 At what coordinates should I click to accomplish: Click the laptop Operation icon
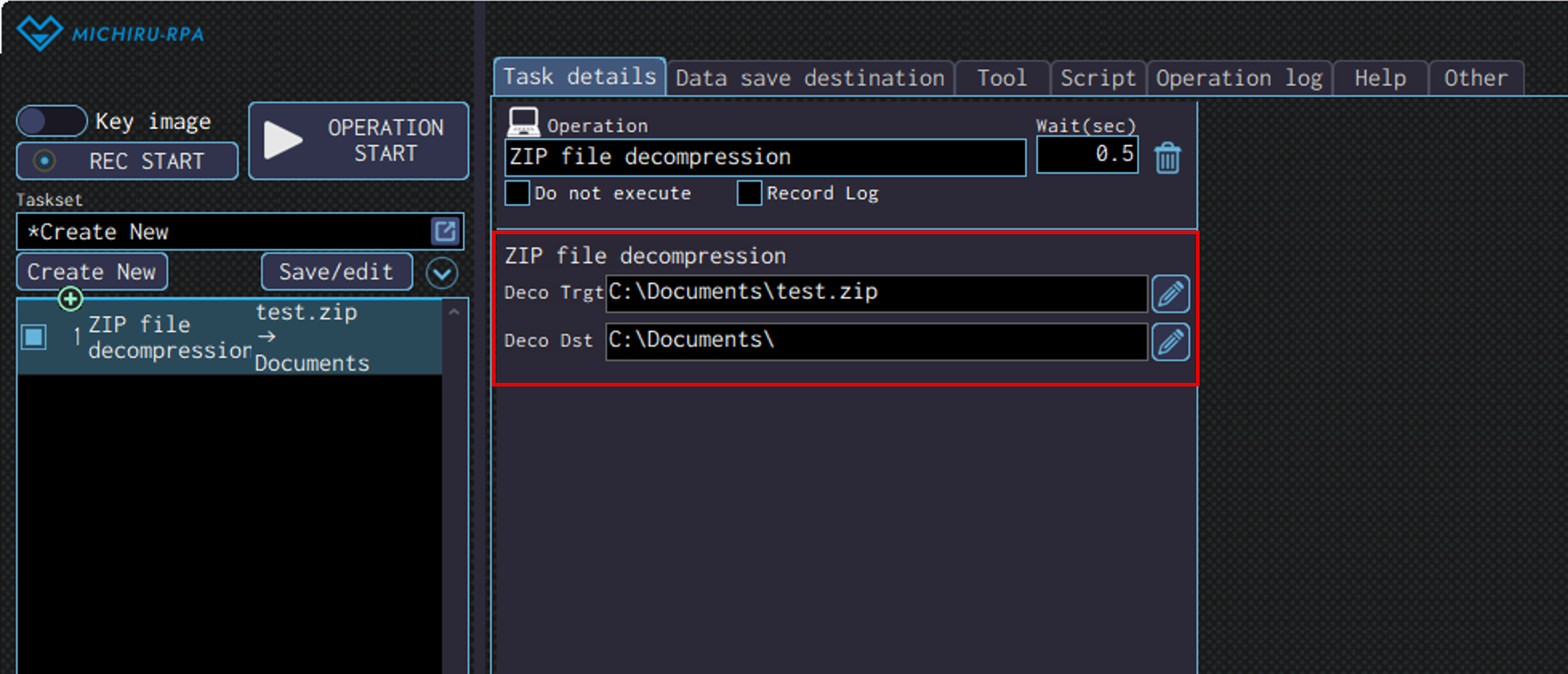click(523, 122)
